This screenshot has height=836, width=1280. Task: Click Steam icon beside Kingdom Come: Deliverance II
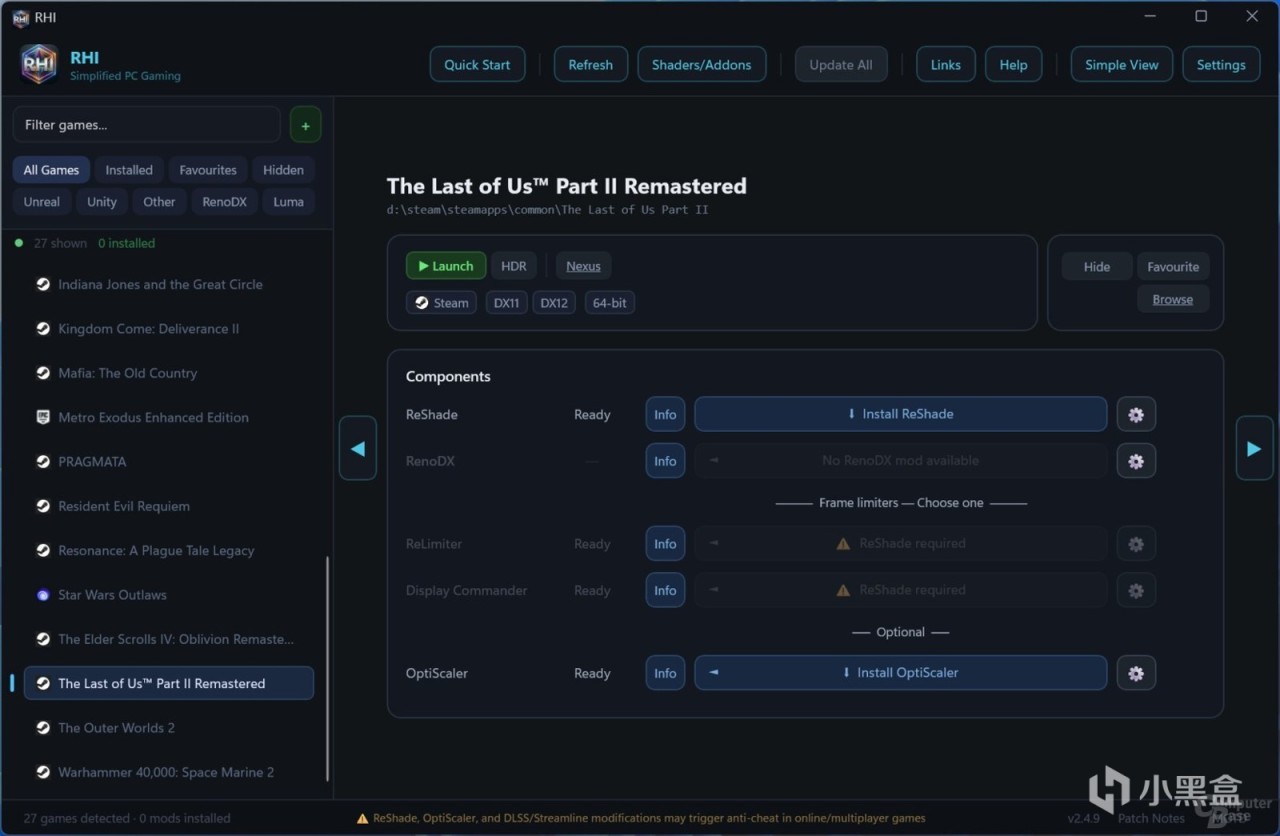43,329
